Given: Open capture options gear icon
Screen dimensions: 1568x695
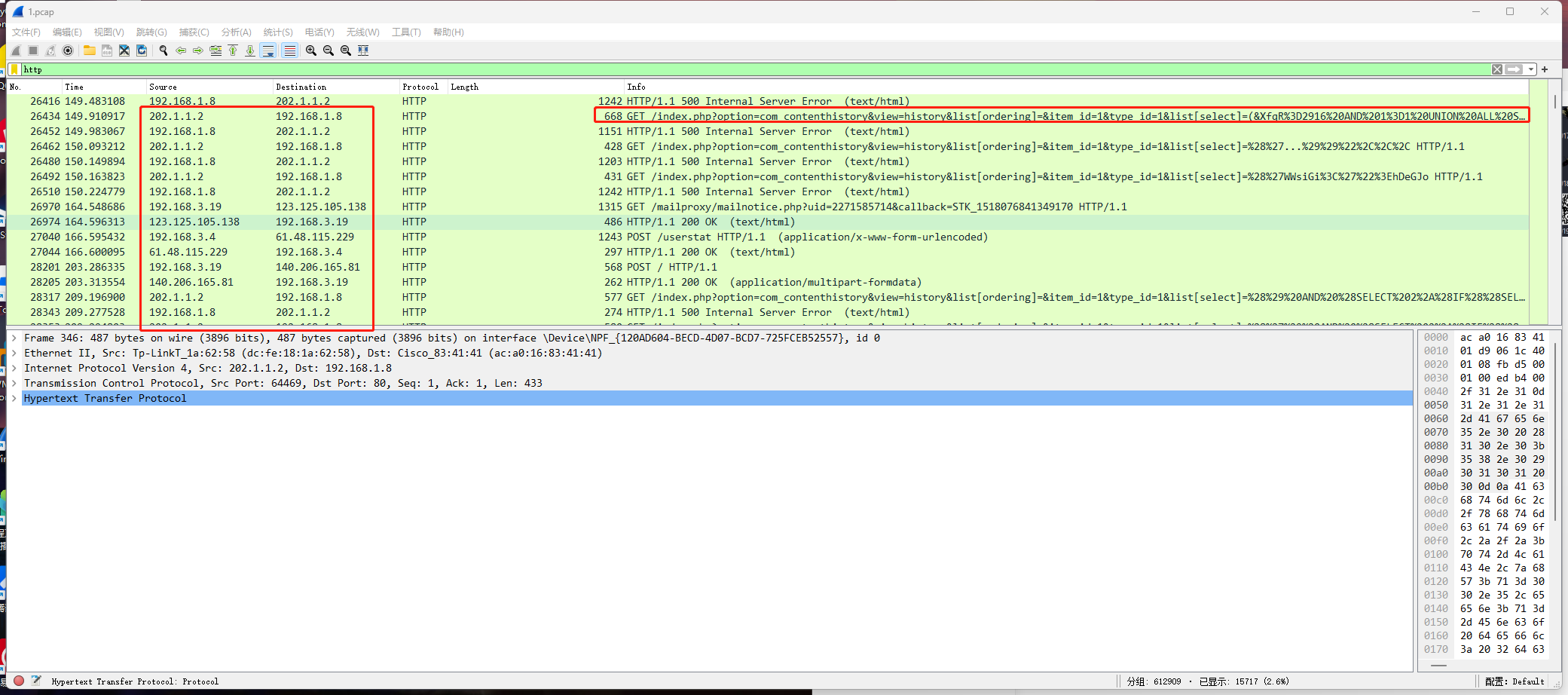Looking at the screenshot, I should click(x=68, y=51).
